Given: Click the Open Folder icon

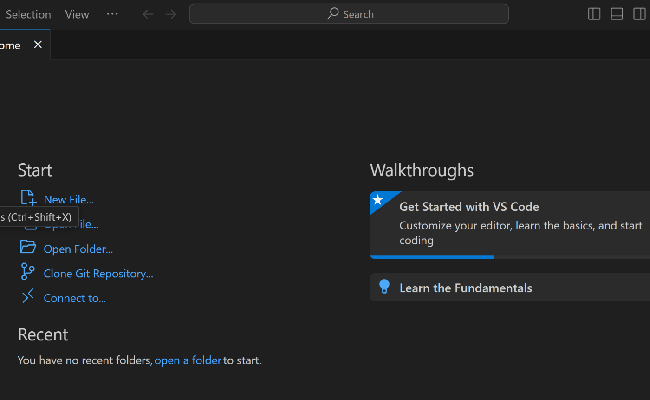Looking at the screenshot, I should coord(28,247).
